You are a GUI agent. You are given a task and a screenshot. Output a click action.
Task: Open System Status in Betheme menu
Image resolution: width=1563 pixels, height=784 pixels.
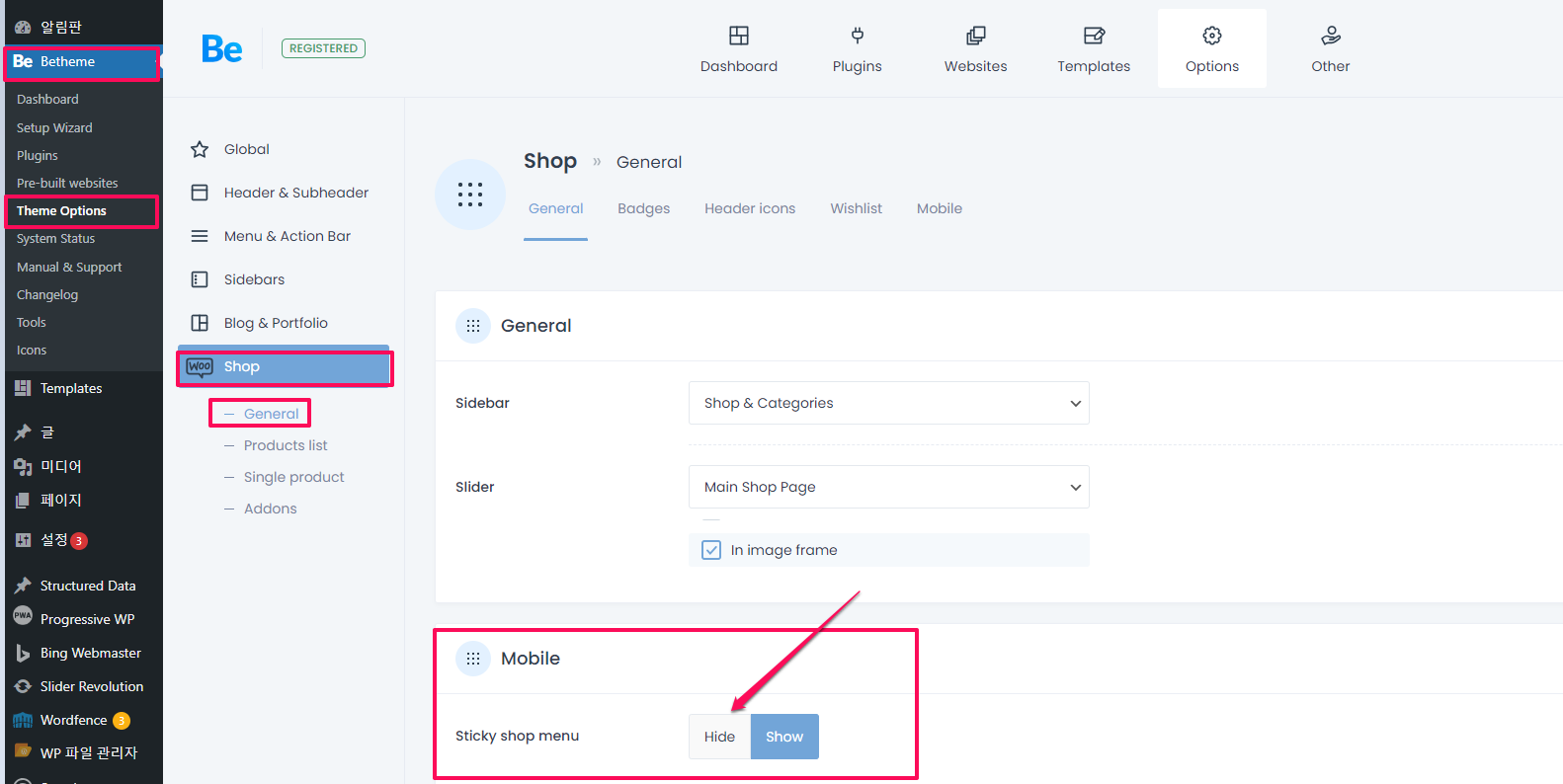pyautogui.click(x=56, y=239)
